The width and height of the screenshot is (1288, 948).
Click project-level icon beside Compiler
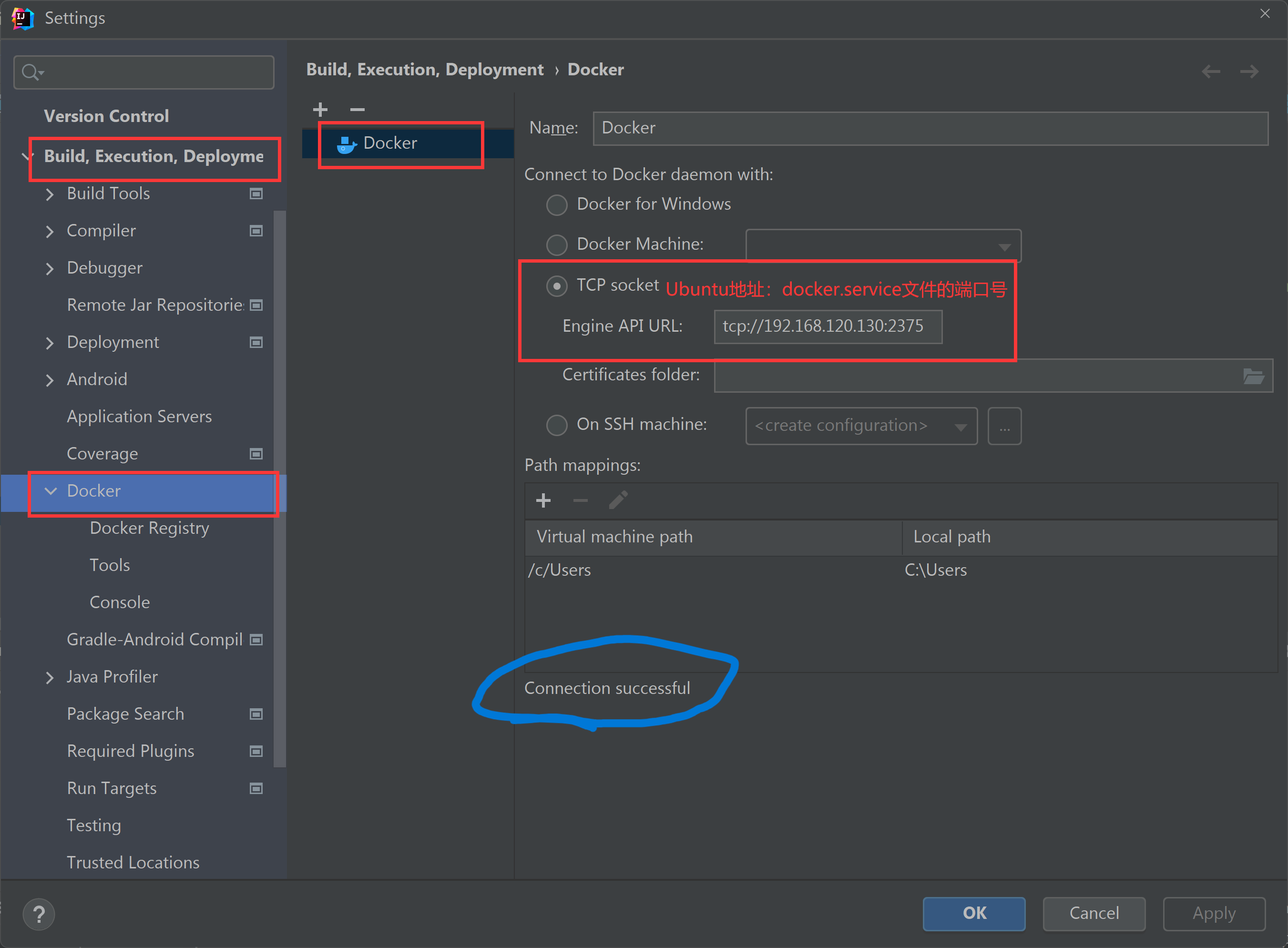(256, 231)
